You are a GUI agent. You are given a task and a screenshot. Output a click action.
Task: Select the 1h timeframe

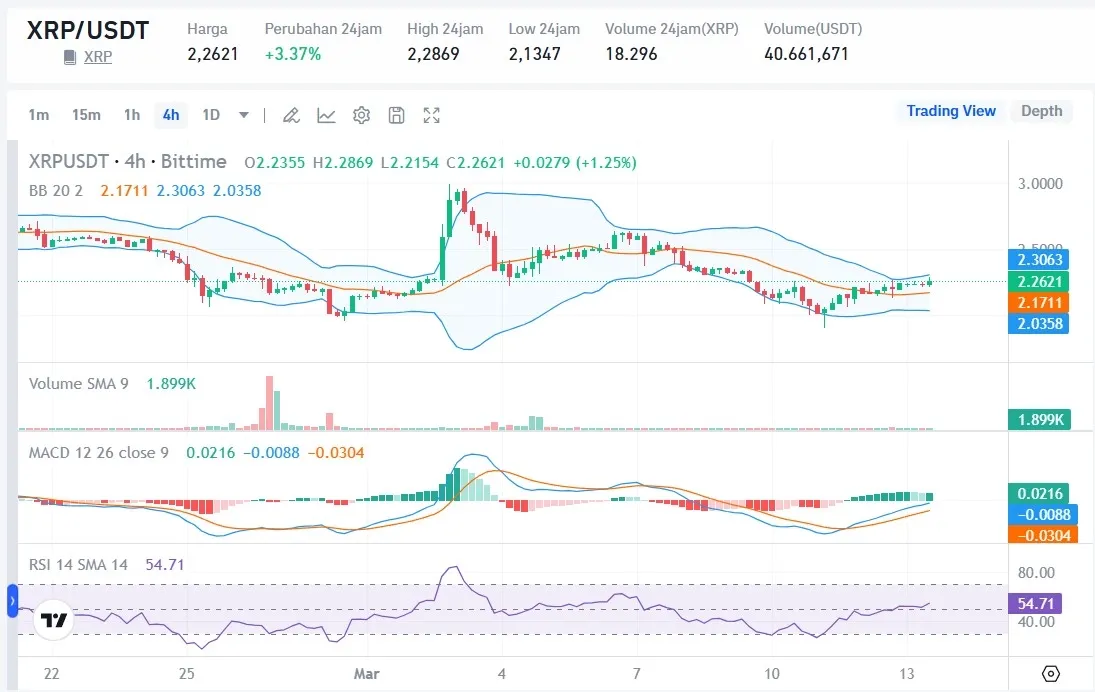click(132, 115)
